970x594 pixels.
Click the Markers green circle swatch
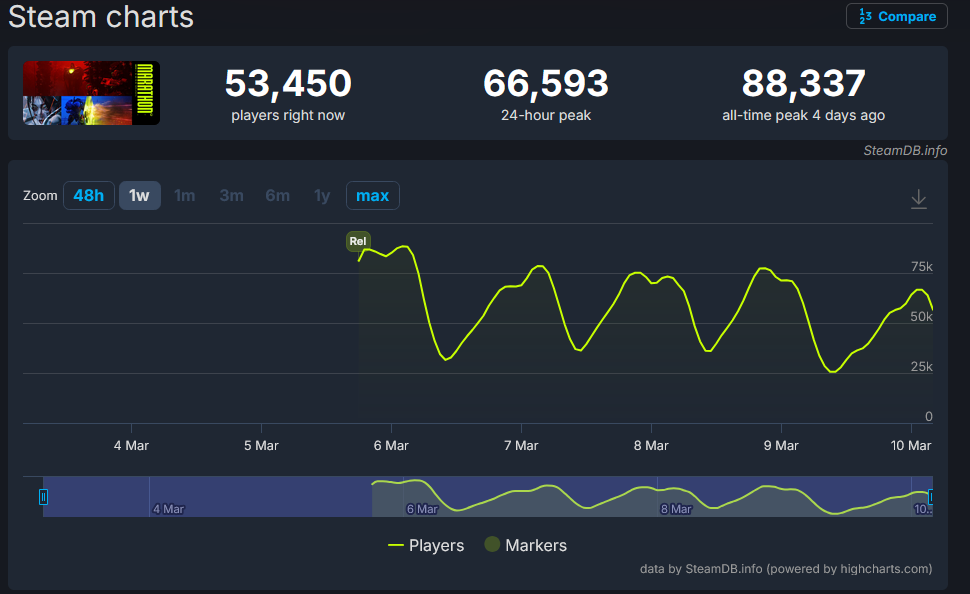tap(492, 544)
